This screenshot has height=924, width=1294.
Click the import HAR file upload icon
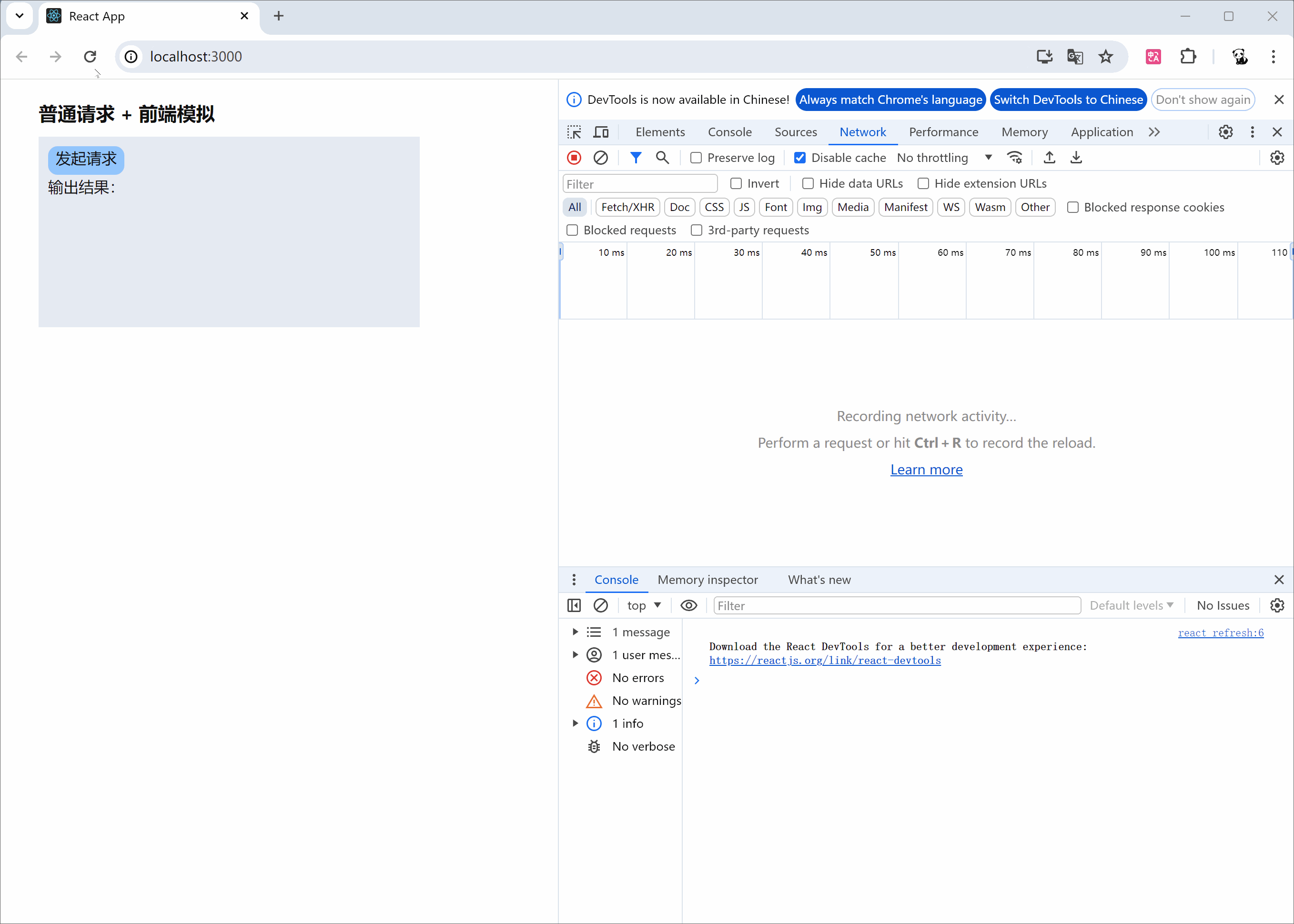click(1049, 158)
